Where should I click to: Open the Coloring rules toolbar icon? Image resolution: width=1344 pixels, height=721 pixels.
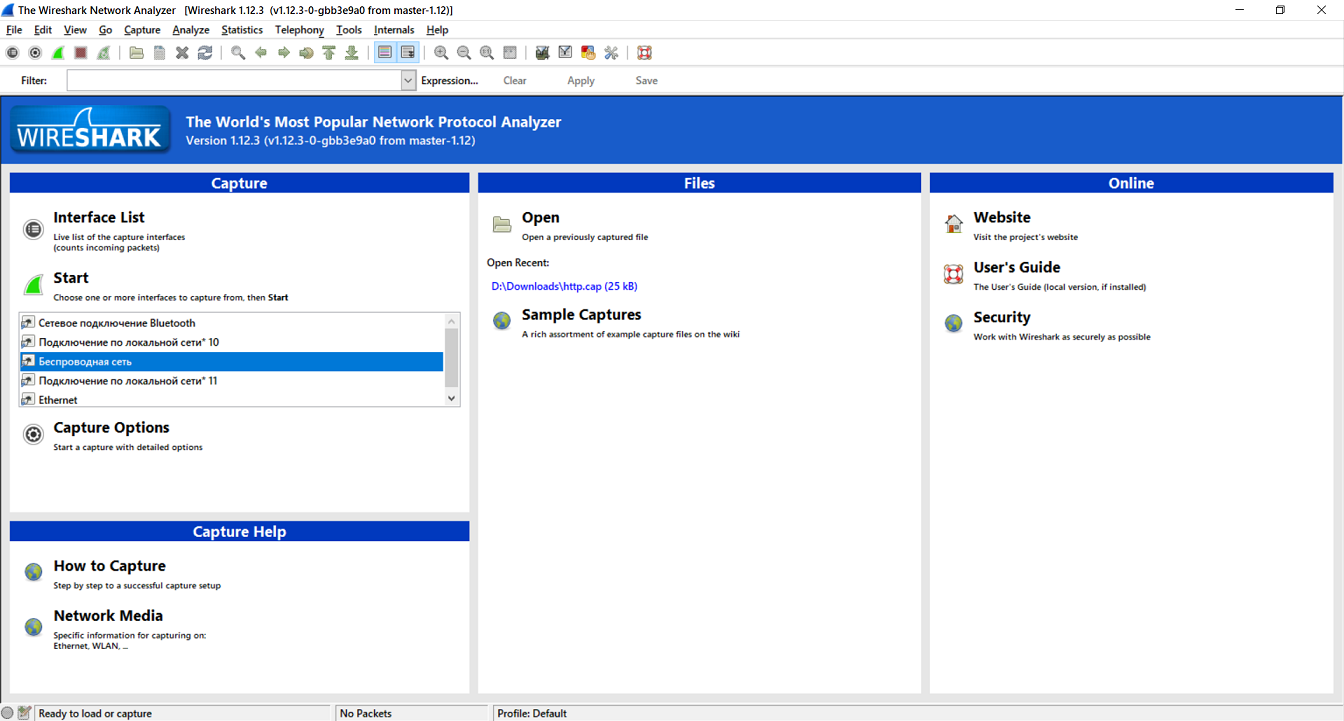pos(588,53)
